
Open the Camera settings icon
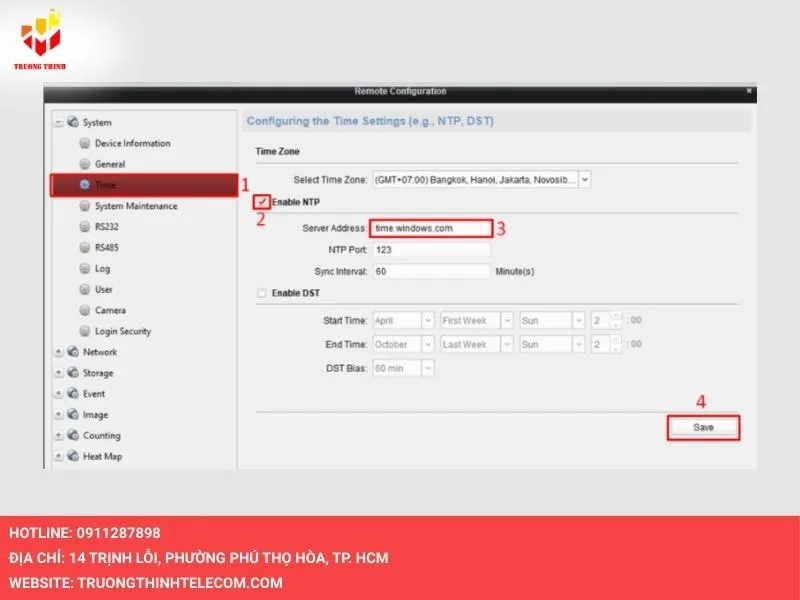tap(85, 311)
